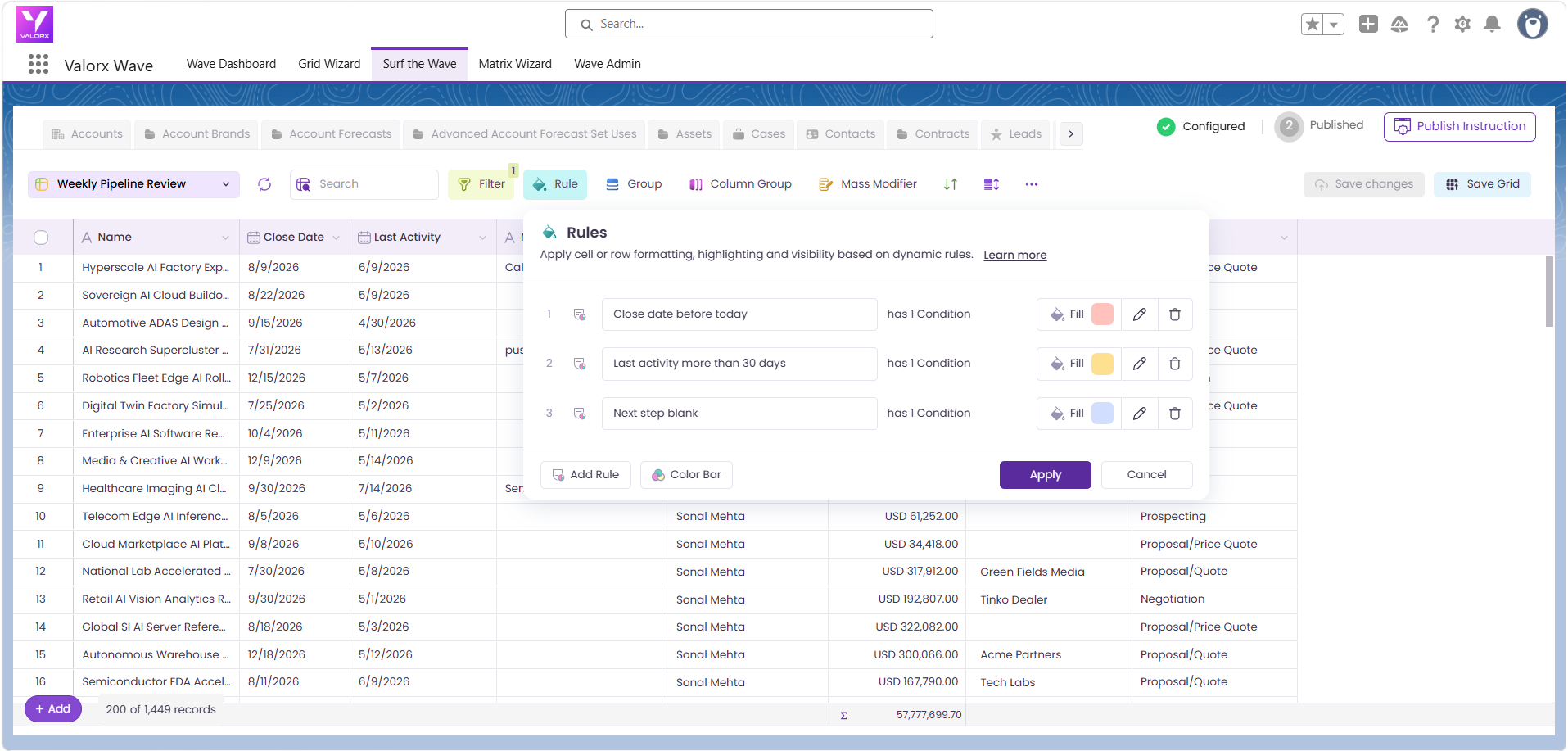Refresh the grid data
Screen dimensions: 1568x751
coord(264,184)
